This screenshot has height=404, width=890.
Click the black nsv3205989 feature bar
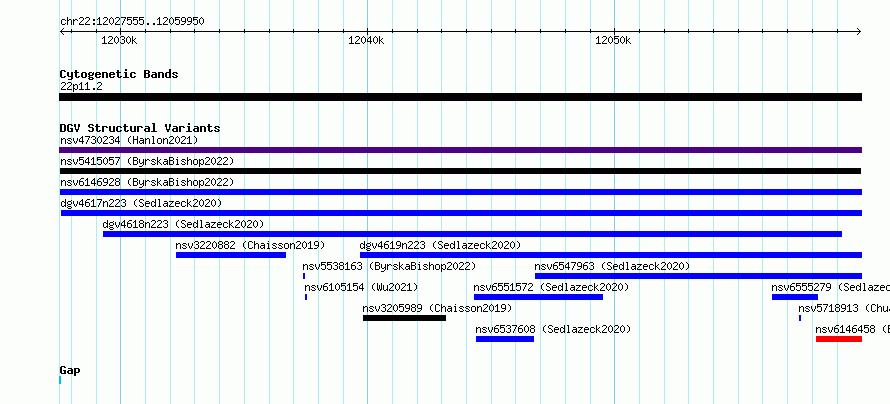tap(404, 318)
